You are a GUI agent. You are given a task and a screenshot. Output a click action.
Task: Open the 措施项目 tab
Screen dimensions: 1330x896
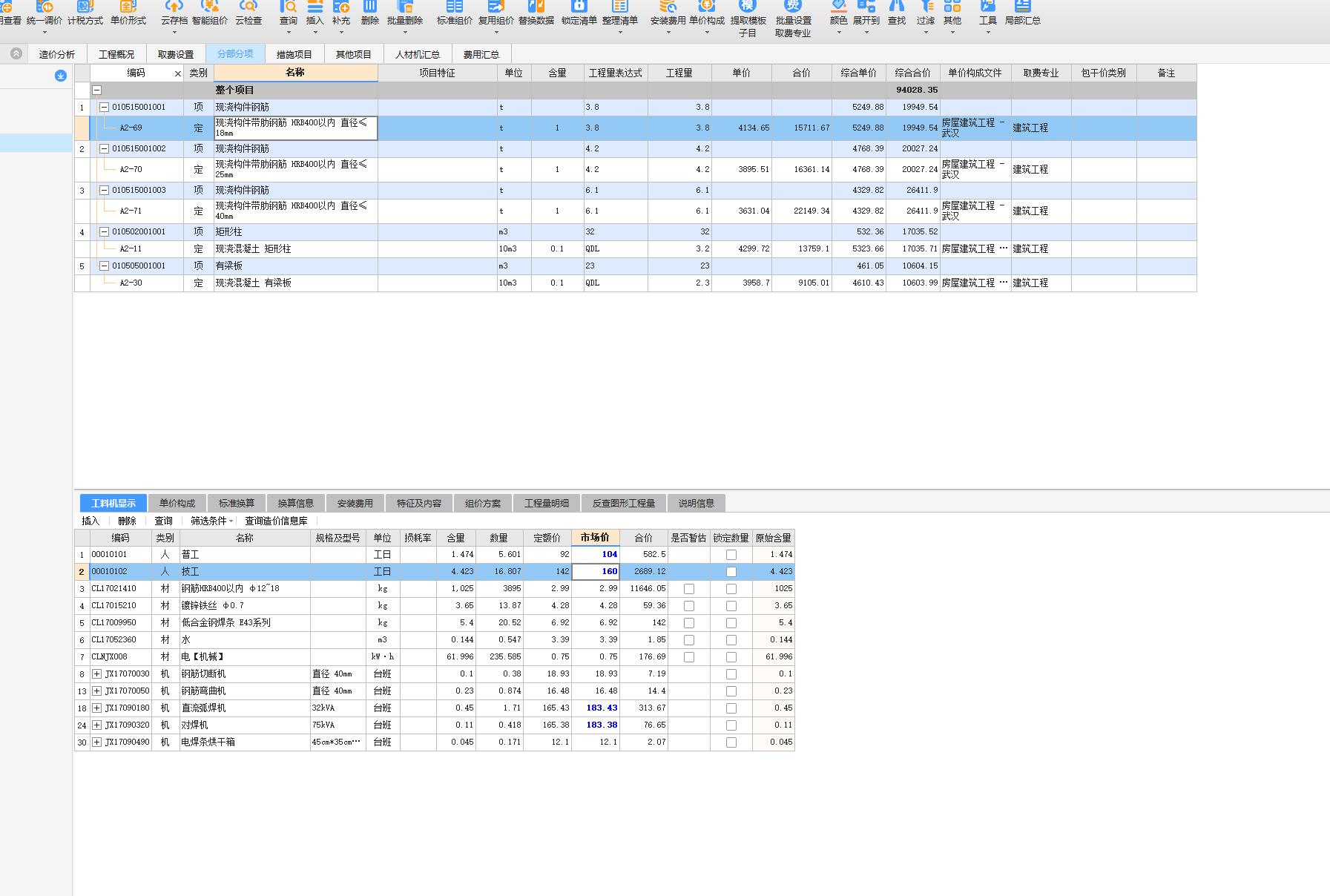294,54
